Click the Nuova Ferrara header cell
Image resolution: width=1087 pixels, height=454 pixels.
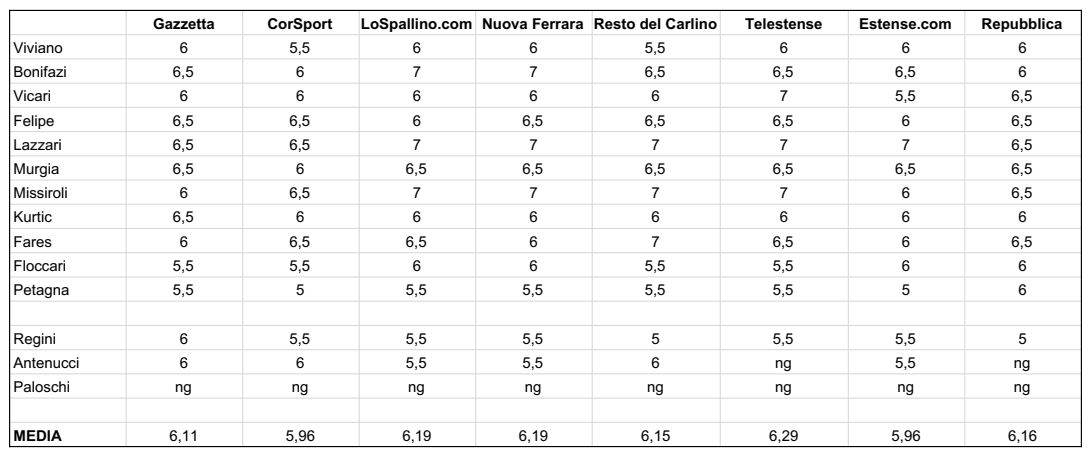(x=532, y=24)
